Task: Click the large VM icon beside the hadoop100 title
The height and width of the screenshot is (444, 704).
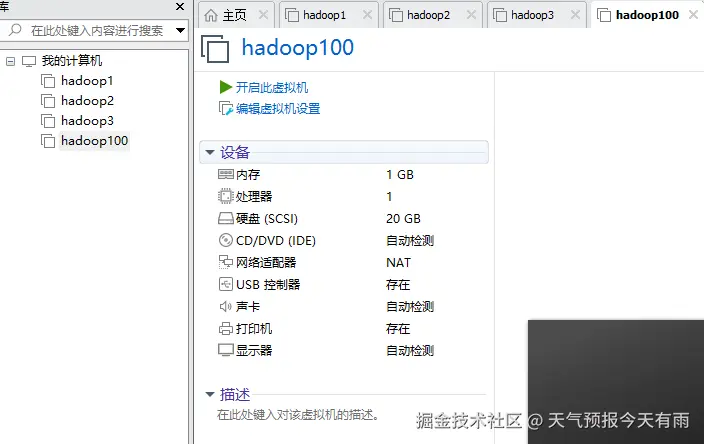Action: point(215,48)
